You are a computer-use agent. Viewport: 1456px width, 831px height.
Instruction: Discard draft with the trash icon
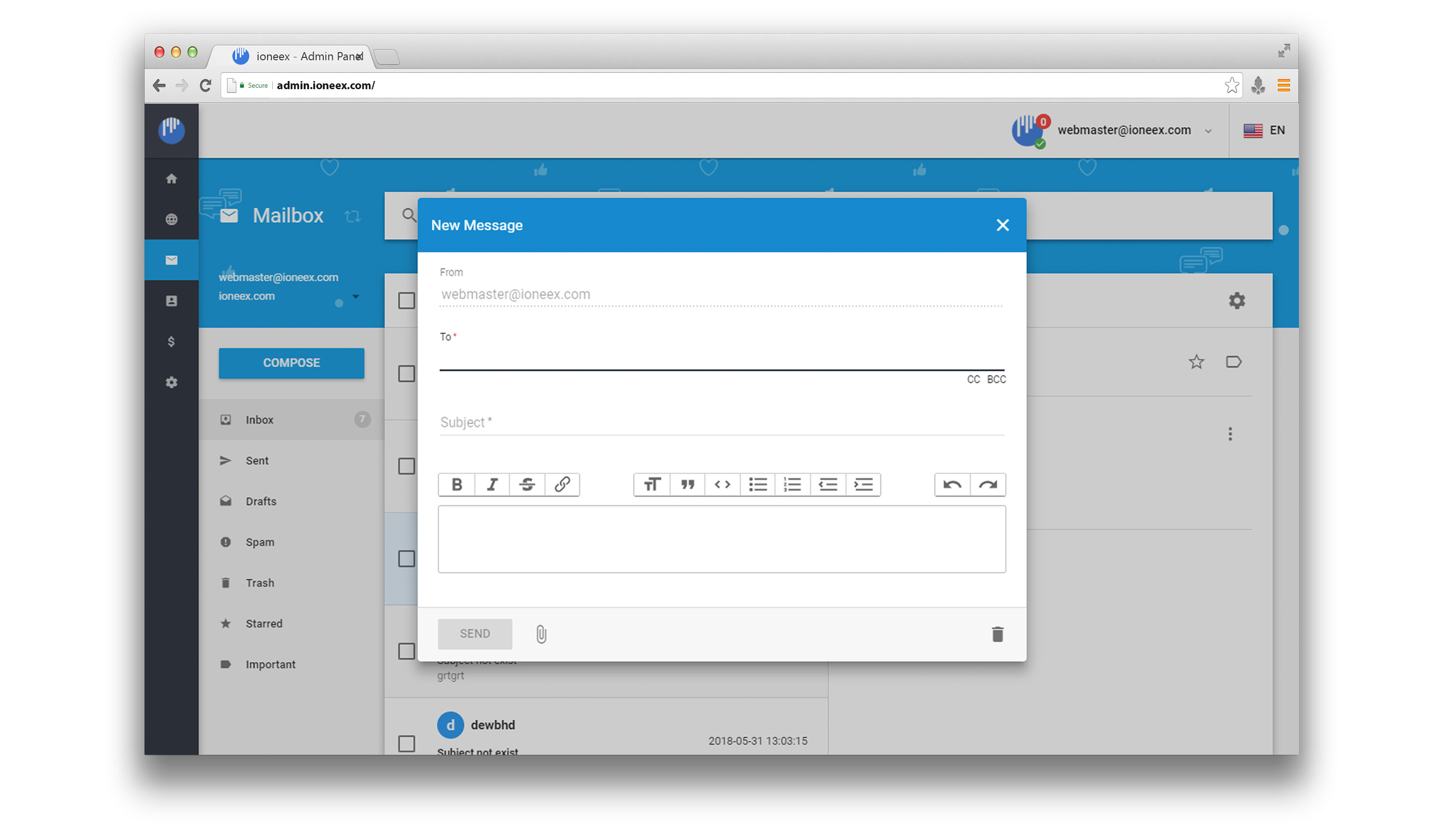[x=997, y=634]
